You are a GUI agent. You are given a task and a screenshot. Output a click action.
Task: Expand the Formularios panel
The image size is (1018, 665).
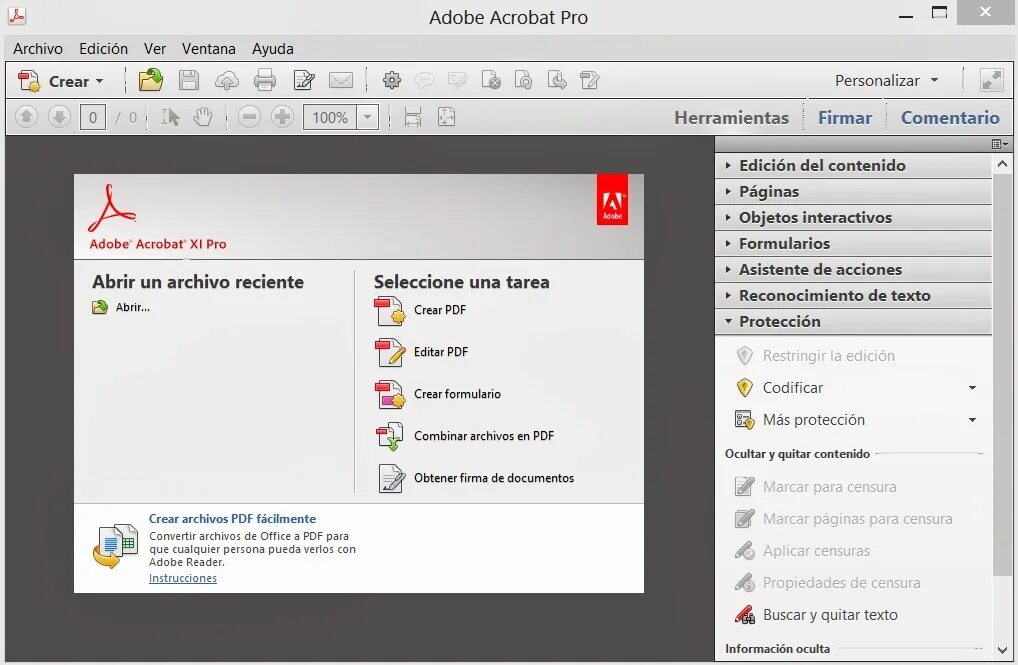[853, 243]
